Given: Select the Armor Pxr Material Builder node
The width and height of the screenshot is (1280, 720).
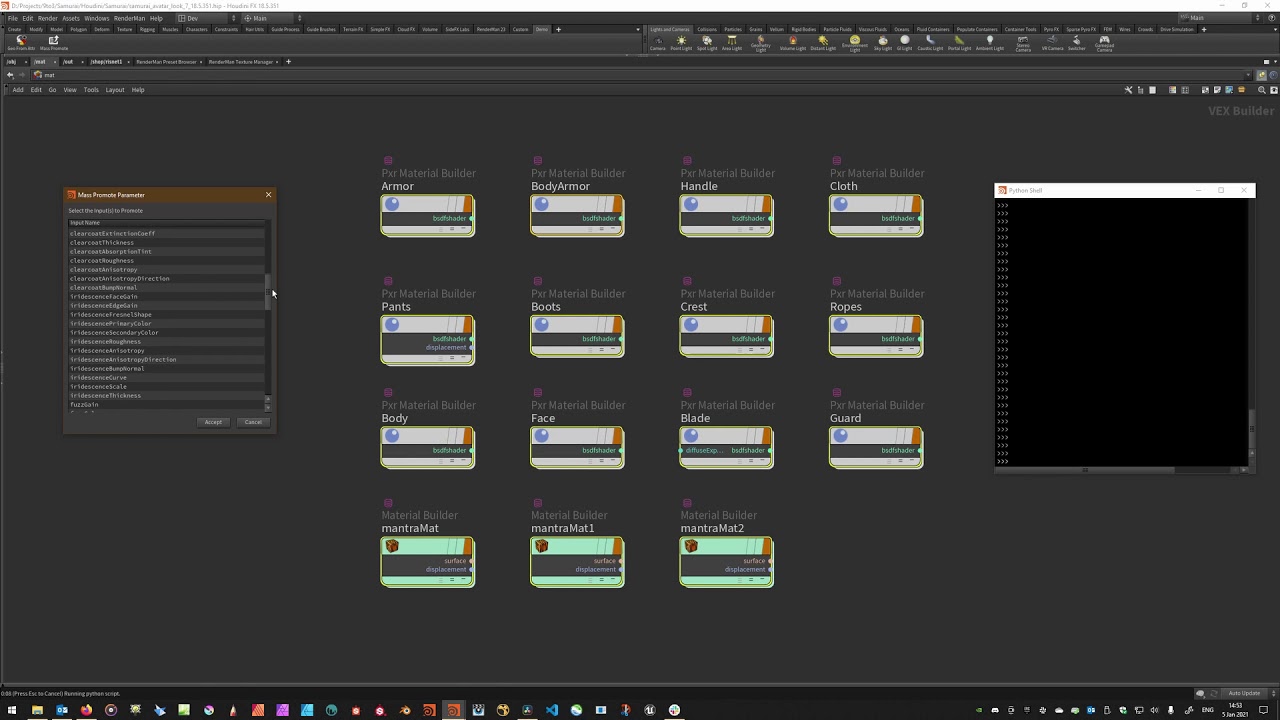Looking at the screenshot, I should (427, 215).
